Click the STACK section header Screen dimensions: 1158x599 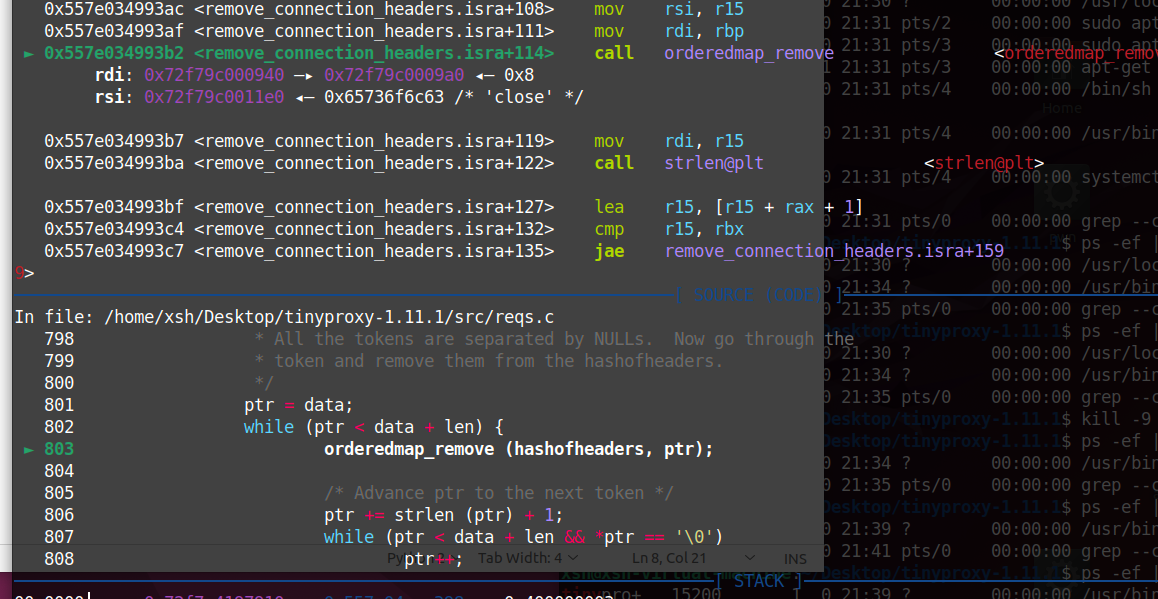pyautogui.click(x=759, y=581)
